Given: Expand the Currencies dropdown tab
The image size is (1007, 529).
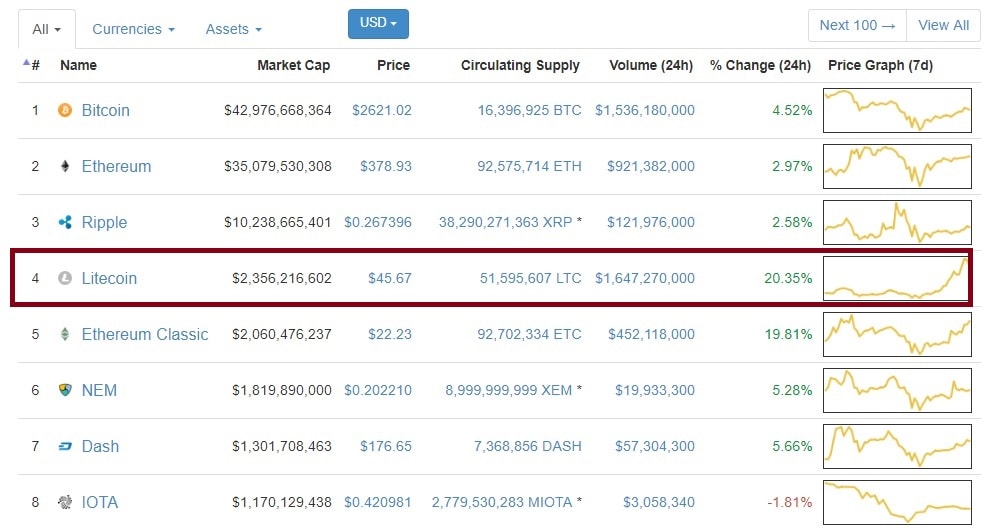Looking at the screenshot, I should tap(133, 29).
